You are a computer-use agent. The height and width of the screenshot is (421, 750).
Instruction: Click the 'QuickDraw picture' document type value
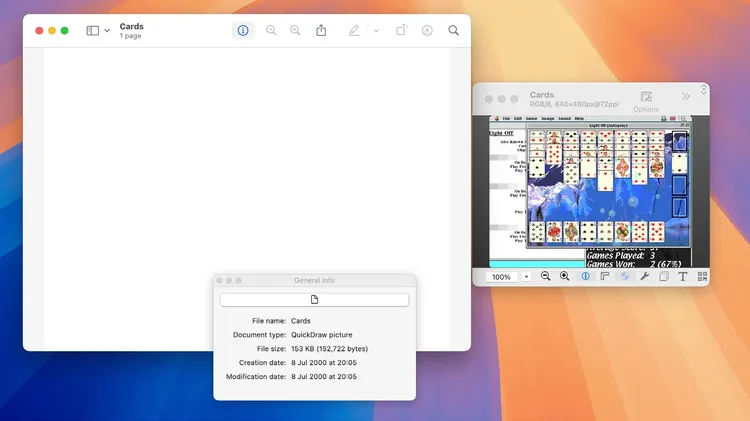pyautogui.click(x=321, y=335)
